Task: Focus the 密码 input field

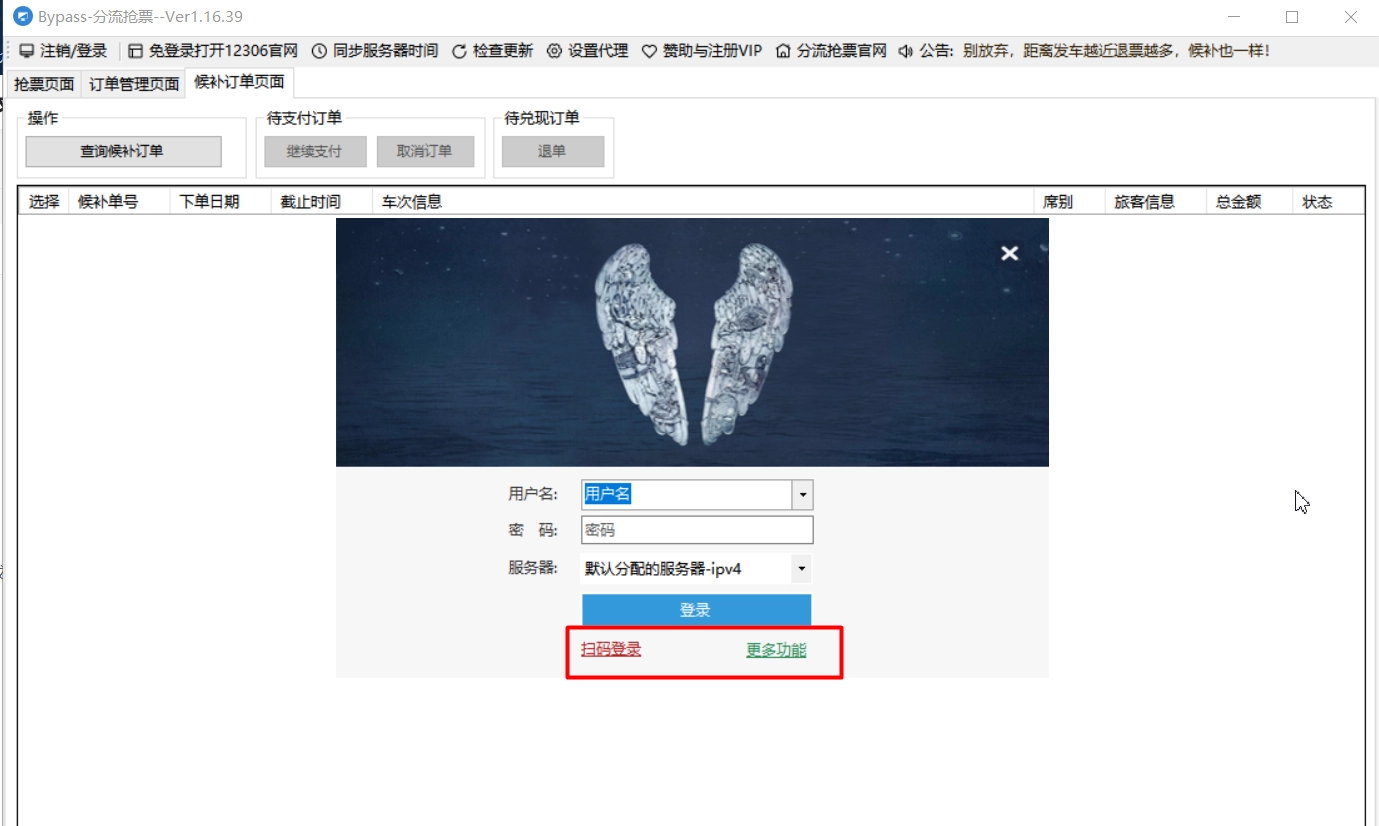Action: (x=697, y=530)
